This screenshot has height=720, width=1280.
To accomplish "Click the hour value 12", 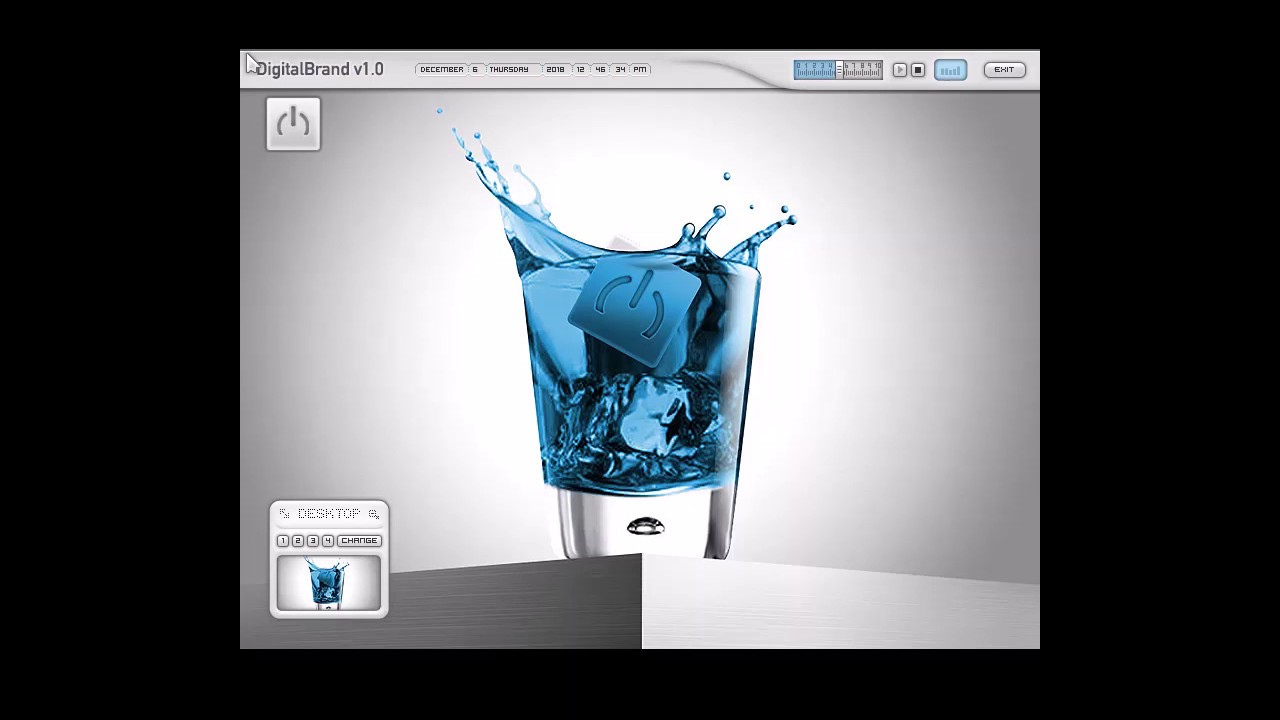I will (580, 70).
